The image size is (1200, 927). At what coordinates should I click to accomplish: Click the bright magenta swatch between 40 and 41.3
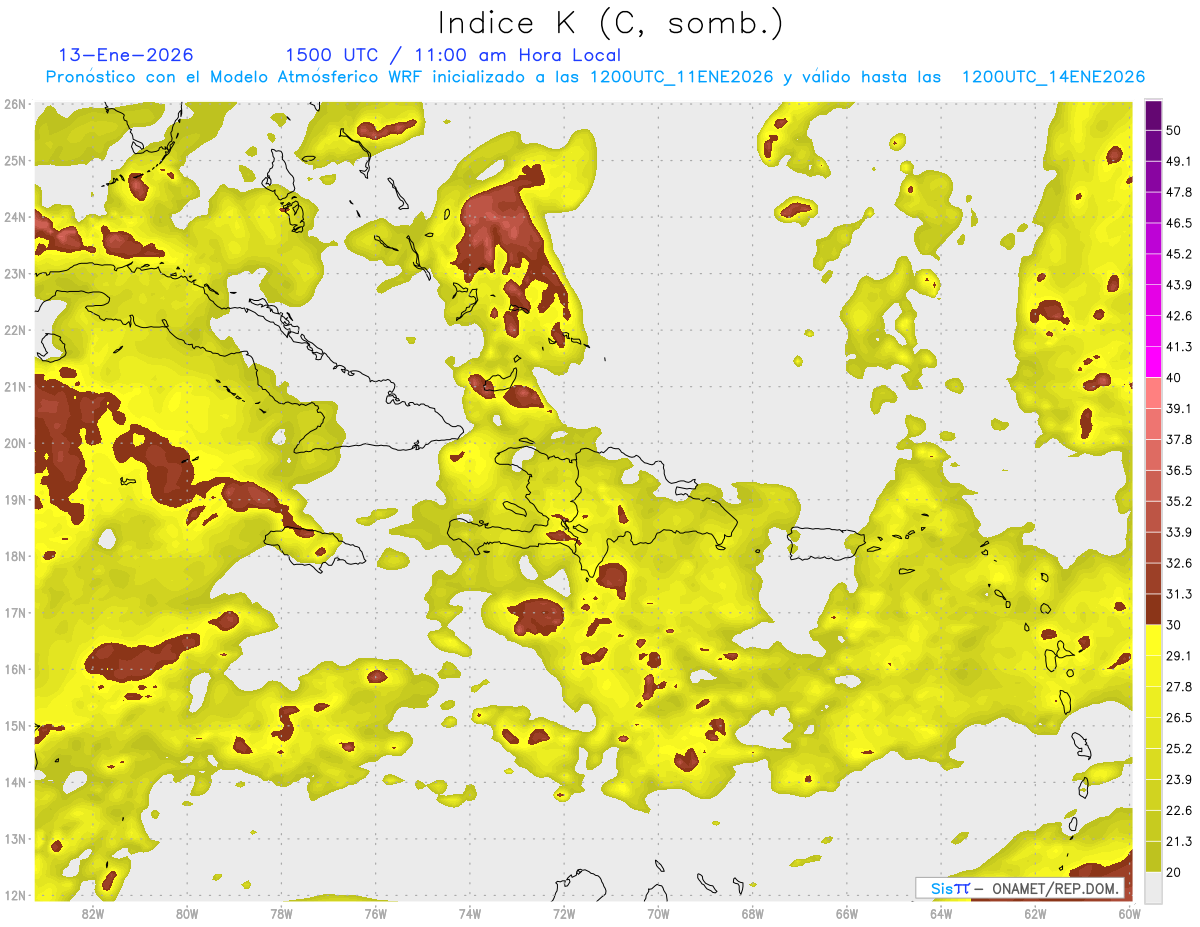click(1153, 362)
